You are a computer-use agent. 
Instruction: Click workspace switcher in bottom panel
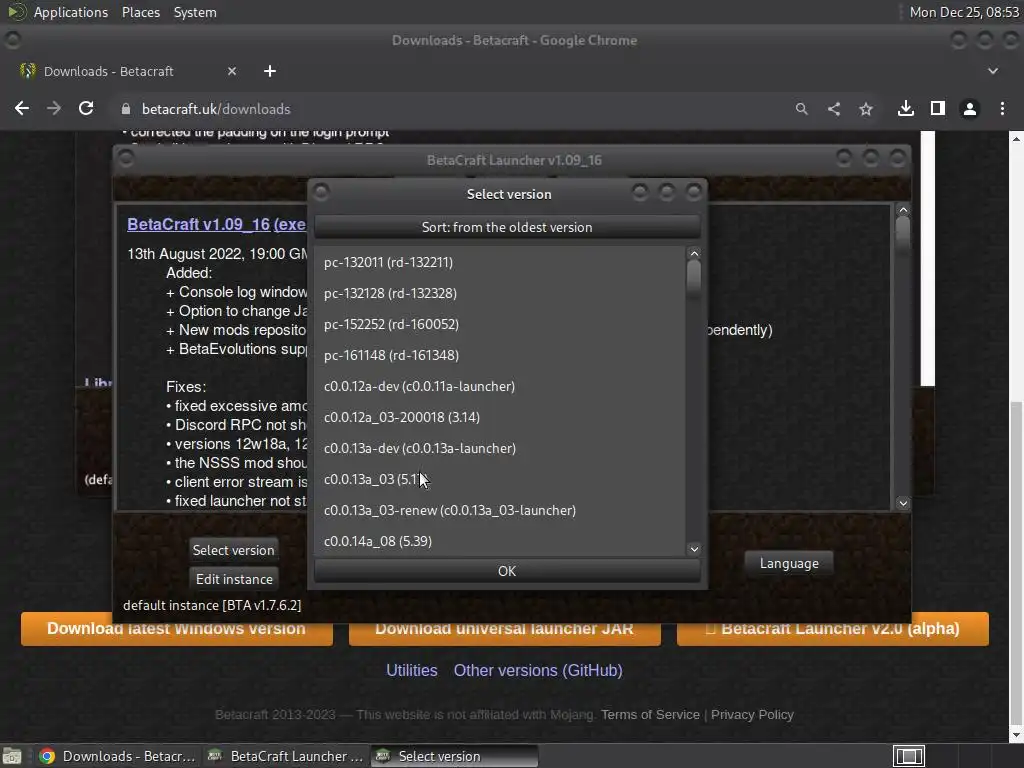click(909, 756)
